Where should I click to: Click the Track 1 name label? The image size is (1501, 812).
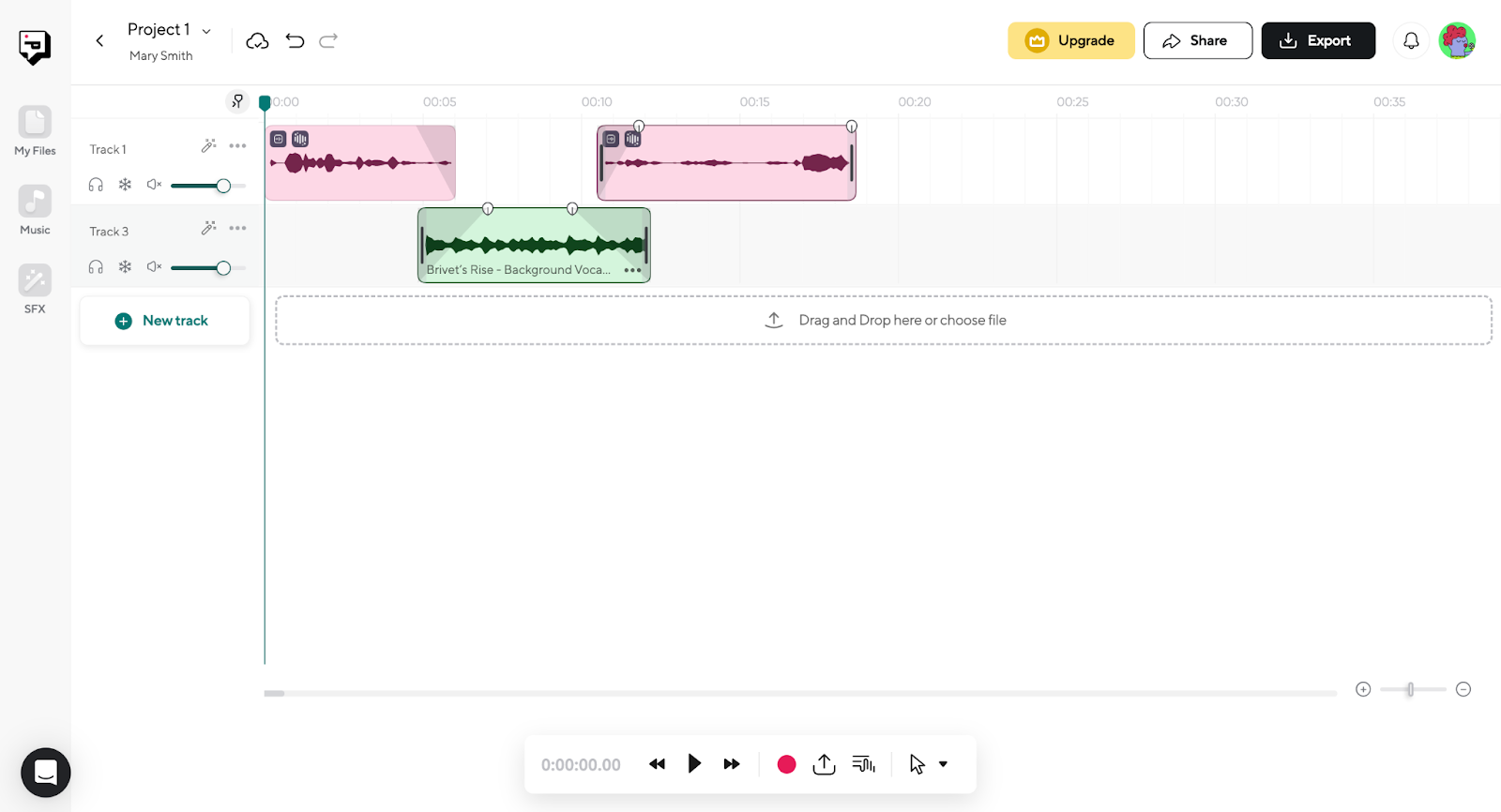pos(108,150)
